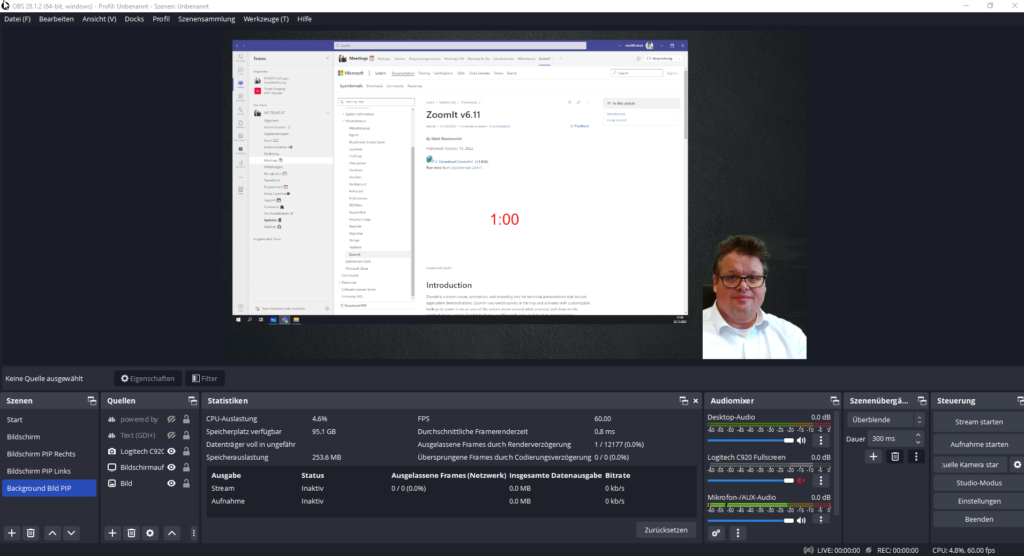Undock the Szenen panel with its float icon
Image resolution: width=1024 pixels, height=556 pixels.
click(x=91, y=401)
